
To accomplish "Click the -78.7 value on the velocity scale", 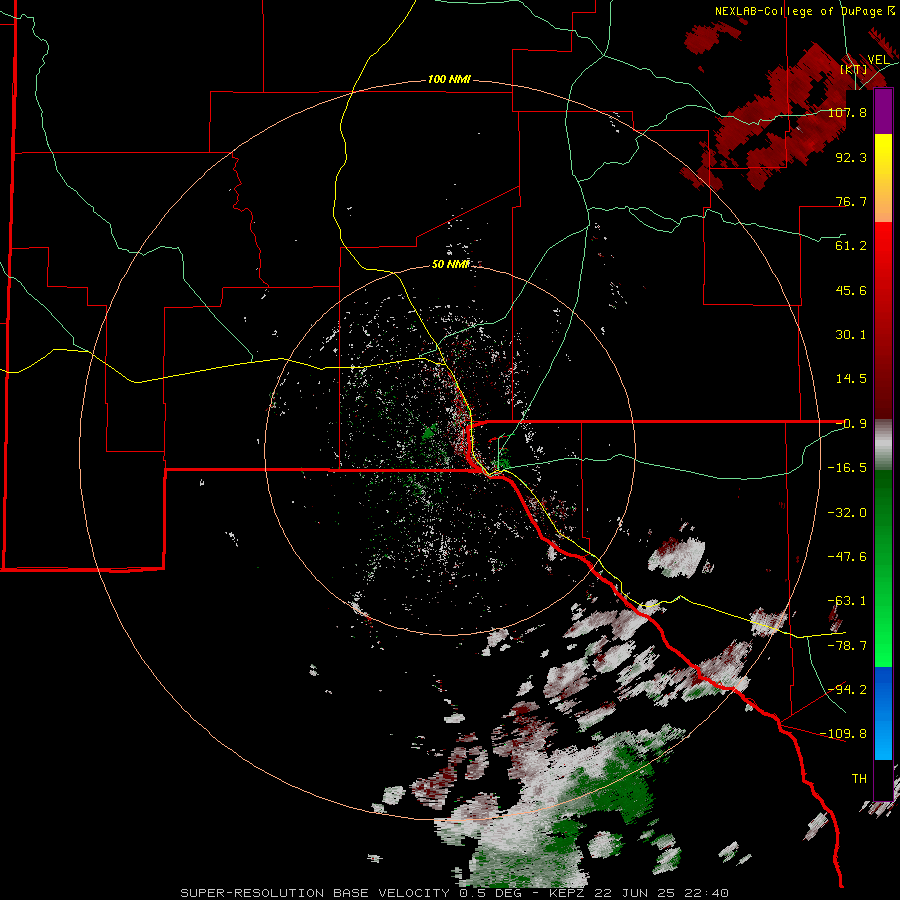I will tap(847, 646).
